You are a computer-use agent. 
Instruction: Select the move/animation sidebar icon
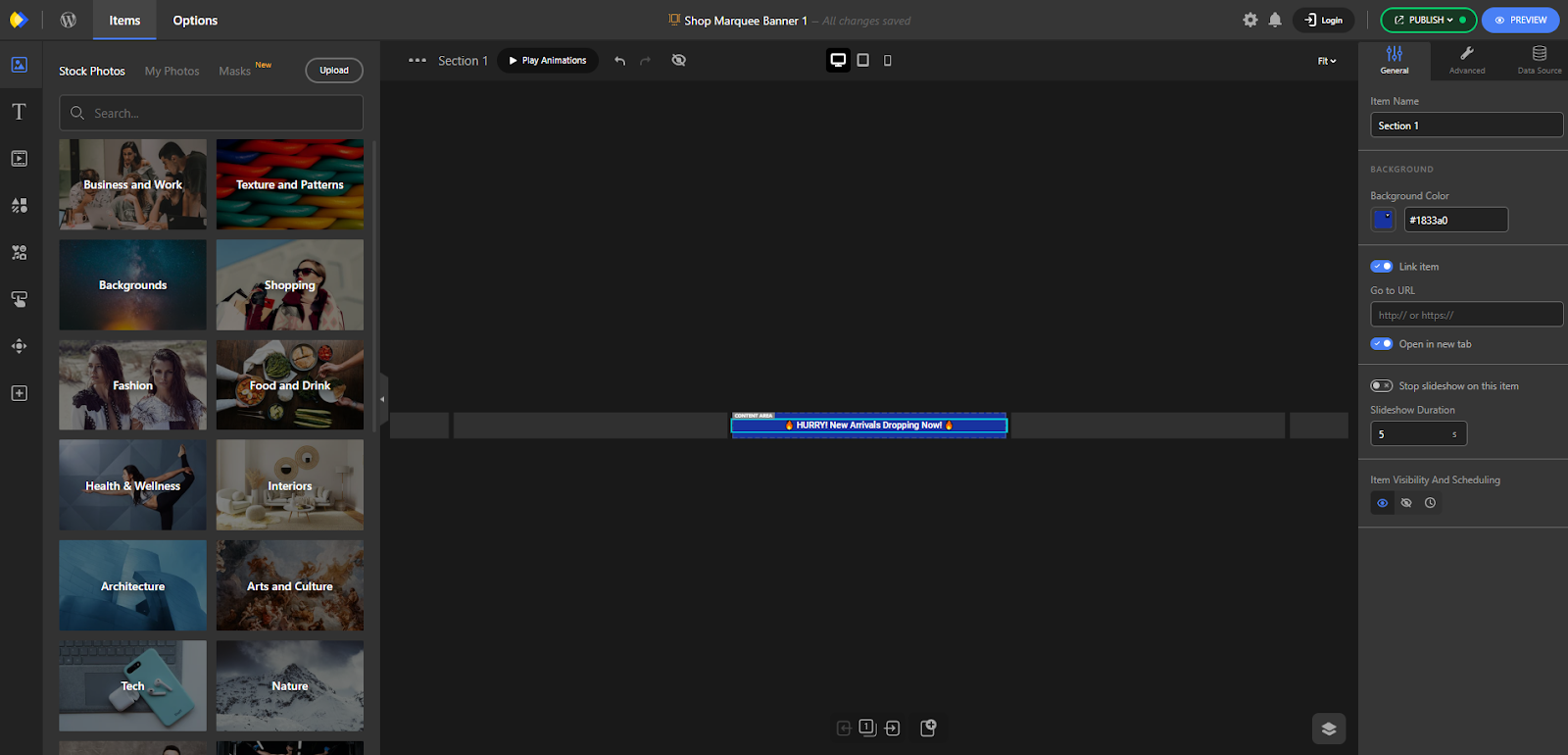tap(19, 346)
